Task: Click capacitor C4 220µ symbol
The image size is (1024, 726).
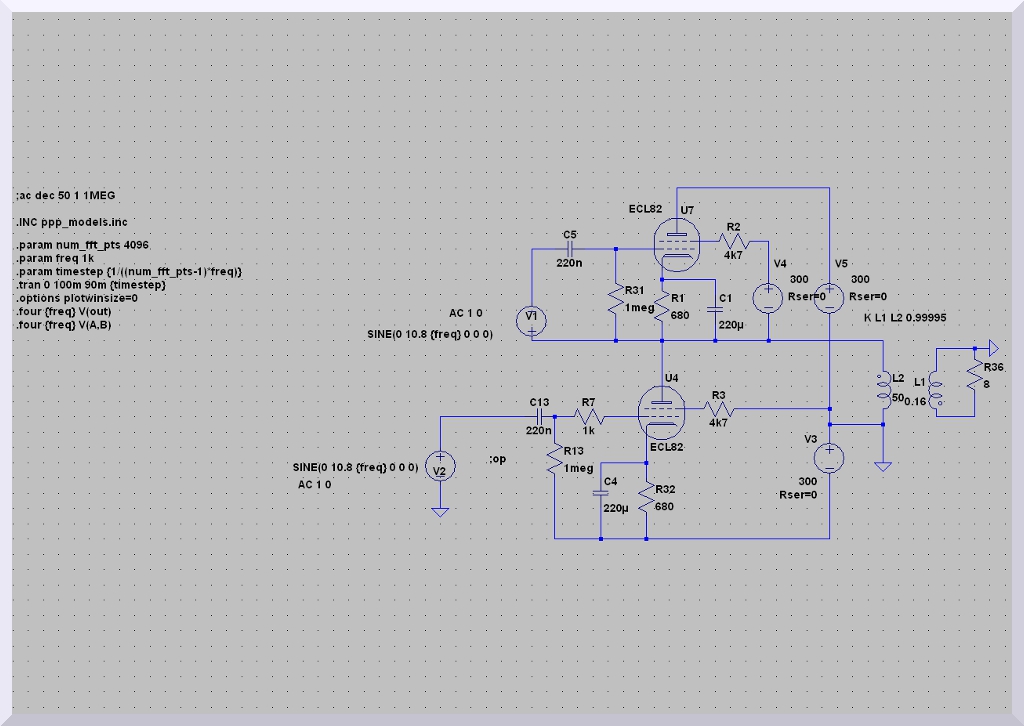Action: pyautogui.click(x=601, y=493)
